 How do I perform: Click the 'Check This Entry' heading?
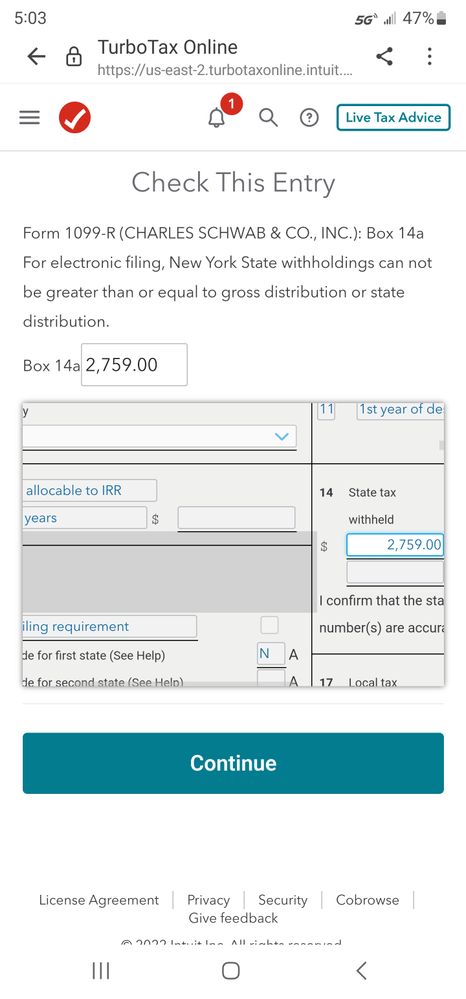[233, 183]
